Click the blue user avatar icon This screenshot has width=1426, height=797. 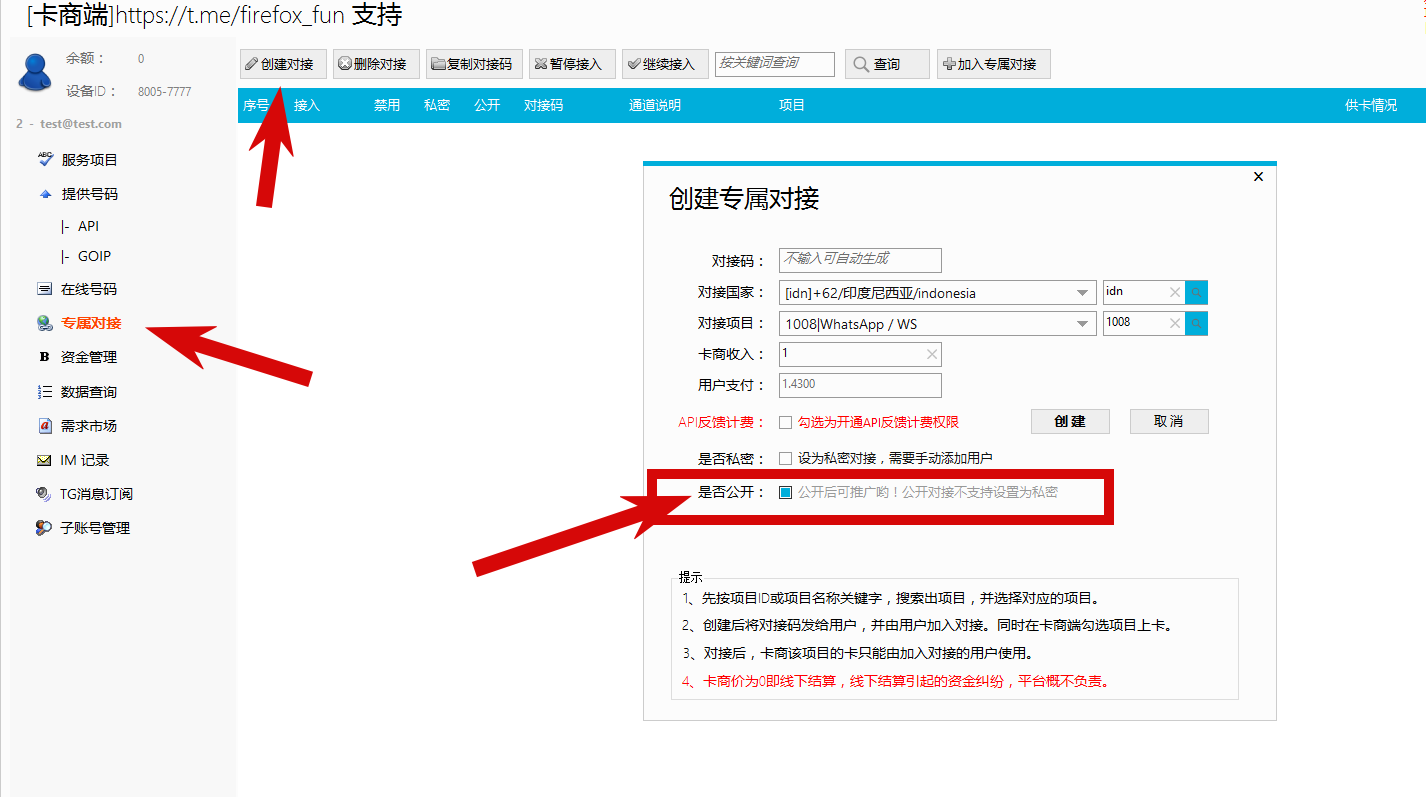point(36,70)
